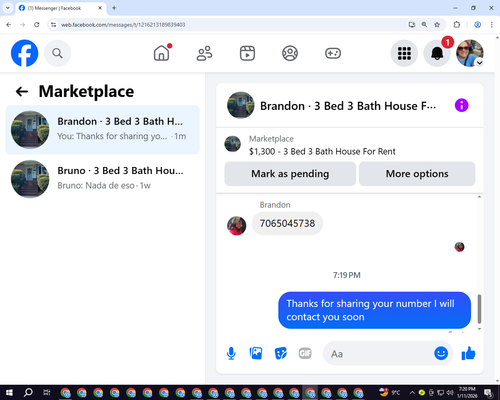
Task: Click the seen receipt small avatar
Action: [459, 247]
